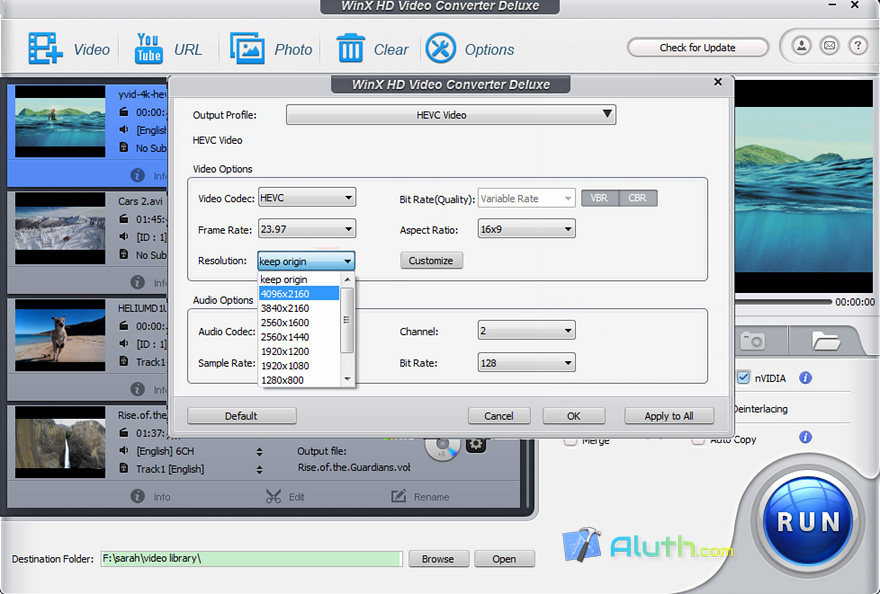Viewport: 880px width, 594px height.
Task: Click the email envelope icon
Action: [829, 45]
